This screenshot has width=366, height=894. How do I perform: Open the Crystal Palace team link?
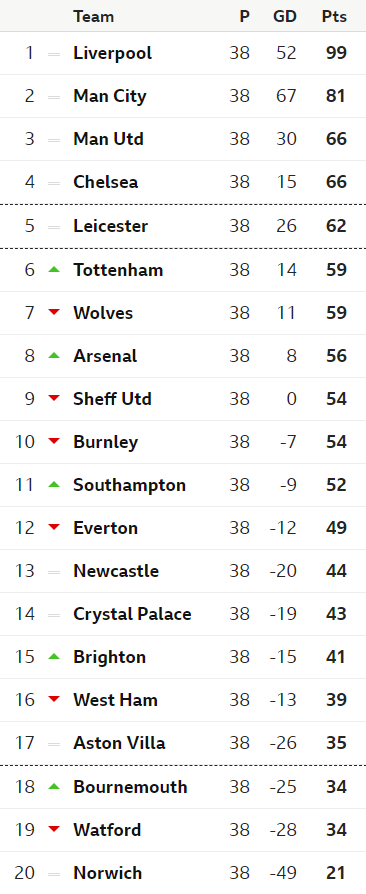(132, 614)
